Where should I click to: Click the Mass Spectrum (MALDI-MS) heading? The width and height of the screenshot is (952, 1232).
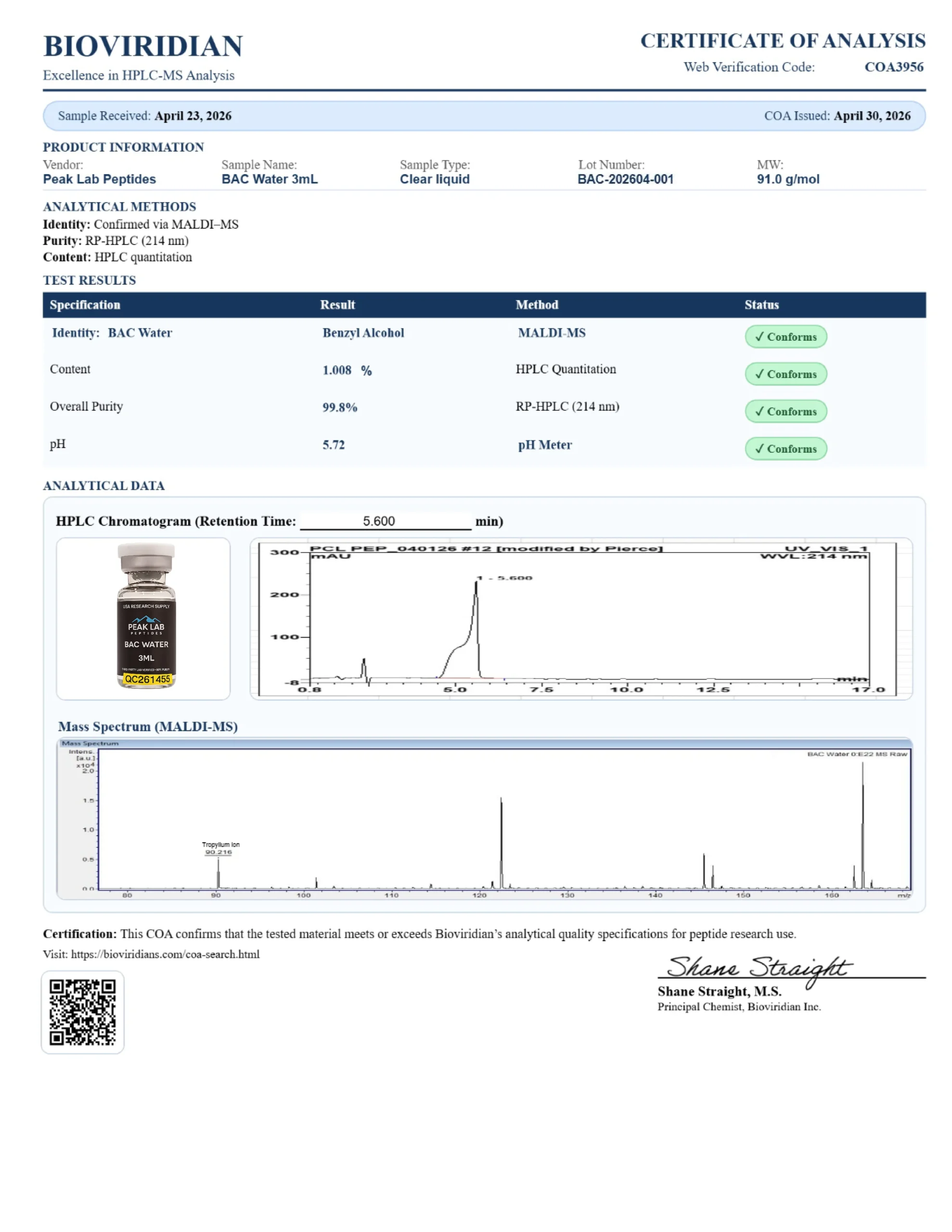click(148, 727)
